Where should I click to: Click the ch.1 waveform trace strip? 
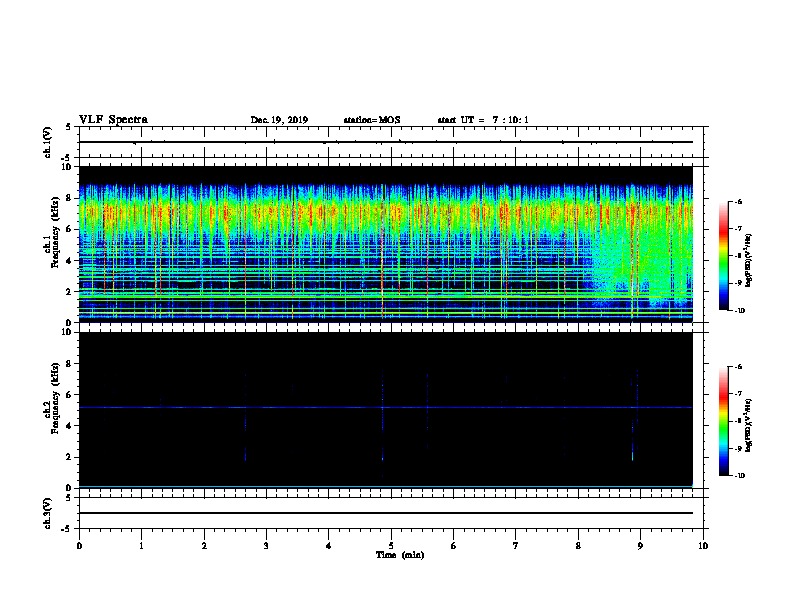386,142
